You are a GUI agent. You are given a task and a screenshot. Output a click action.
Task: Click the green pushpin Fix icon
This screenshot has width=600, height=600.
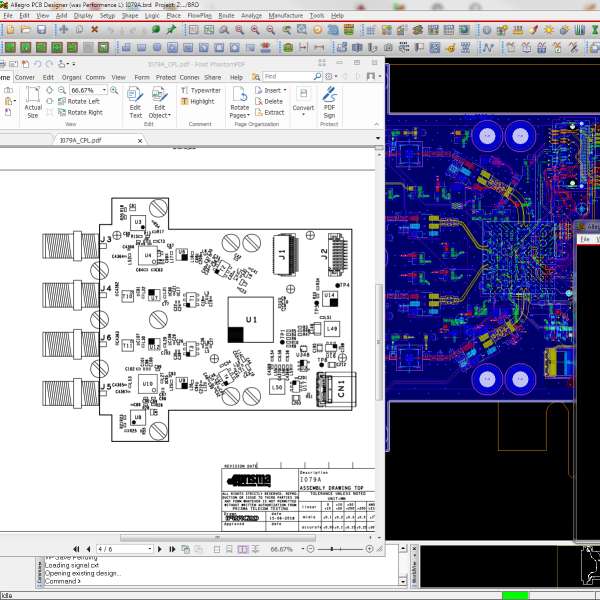171,29
